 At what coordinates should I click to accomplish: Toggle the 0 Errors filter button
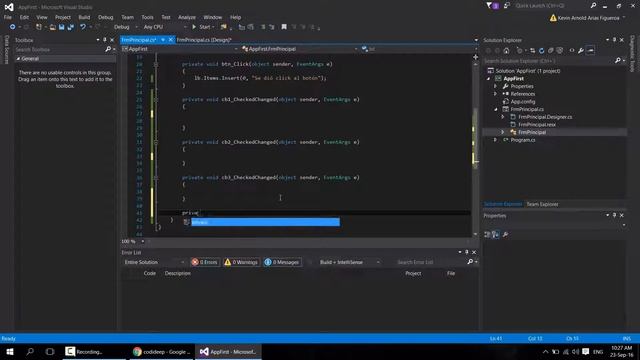[204, 262]
